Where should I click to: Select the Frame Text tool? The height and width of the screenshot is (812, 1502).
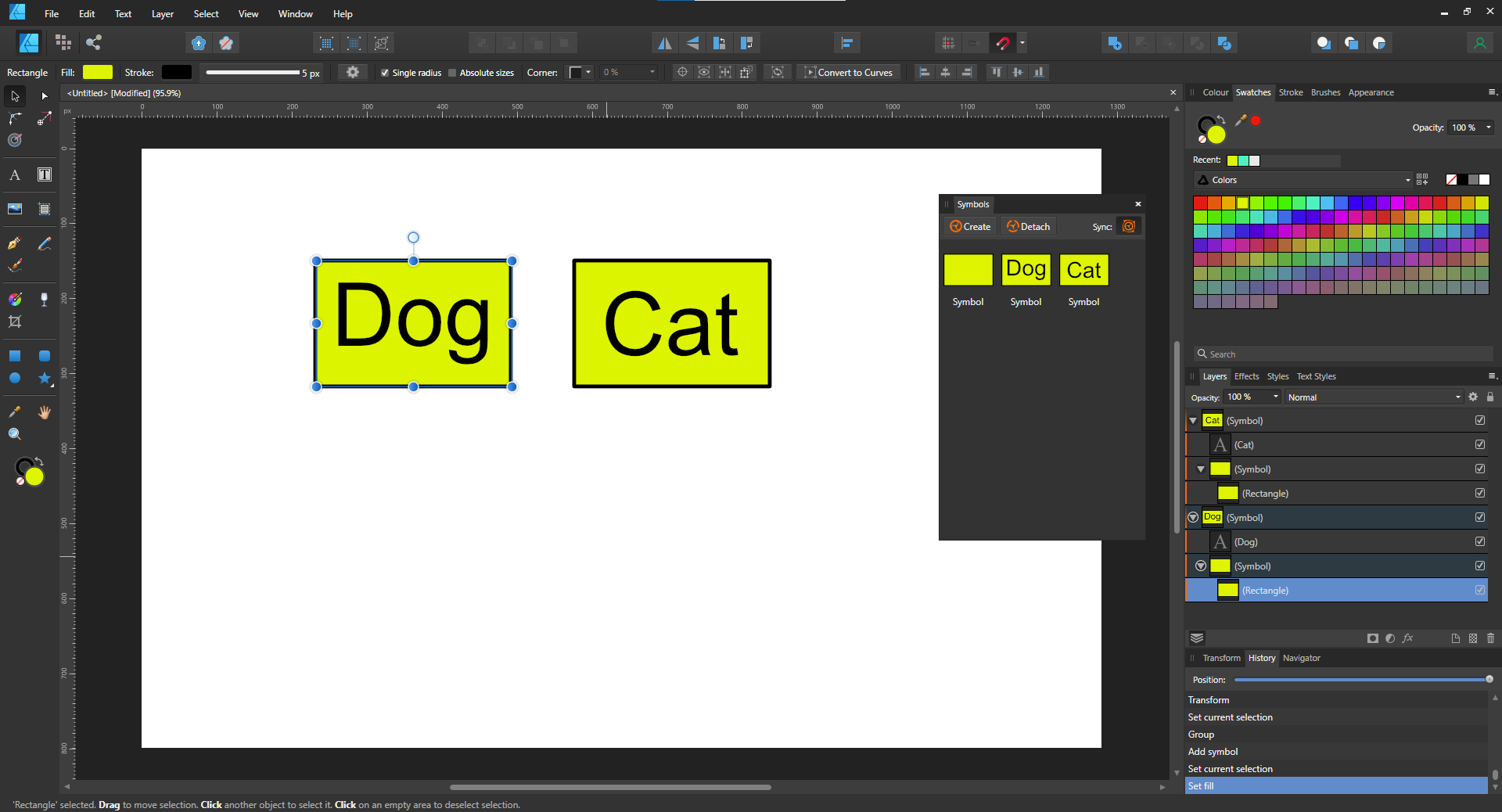point(45,175)
